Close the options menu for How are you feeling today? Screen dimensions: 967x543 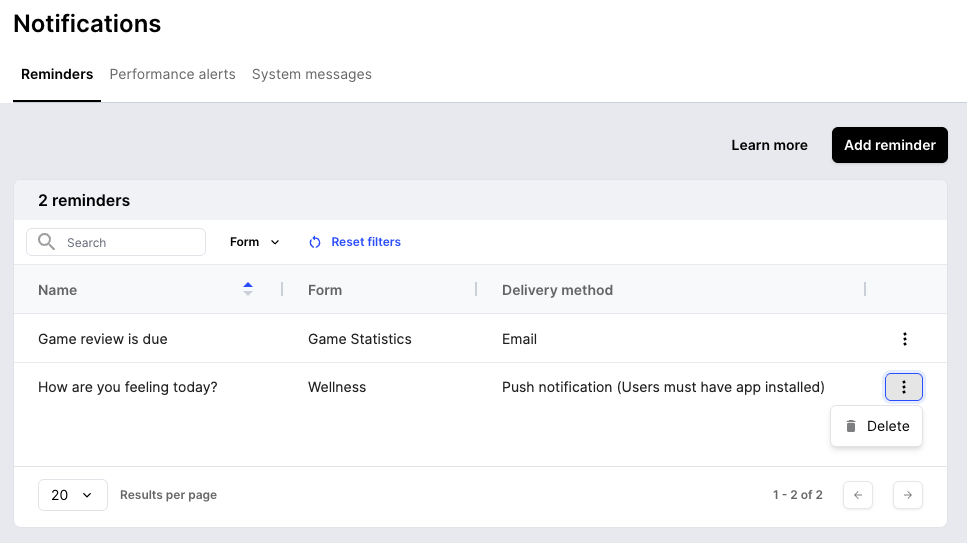(903, 387)
